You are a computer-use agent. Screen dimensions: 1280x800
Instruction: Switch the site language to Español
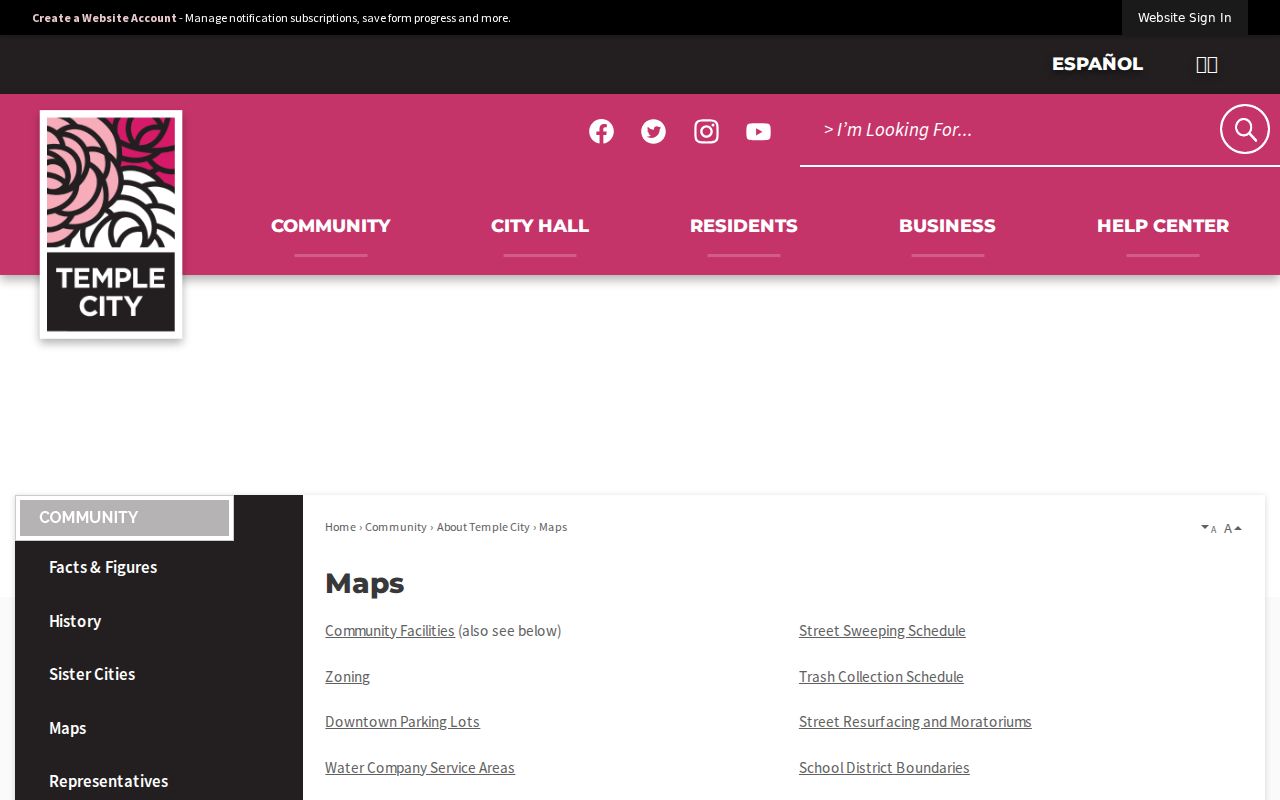(1097, 64)
